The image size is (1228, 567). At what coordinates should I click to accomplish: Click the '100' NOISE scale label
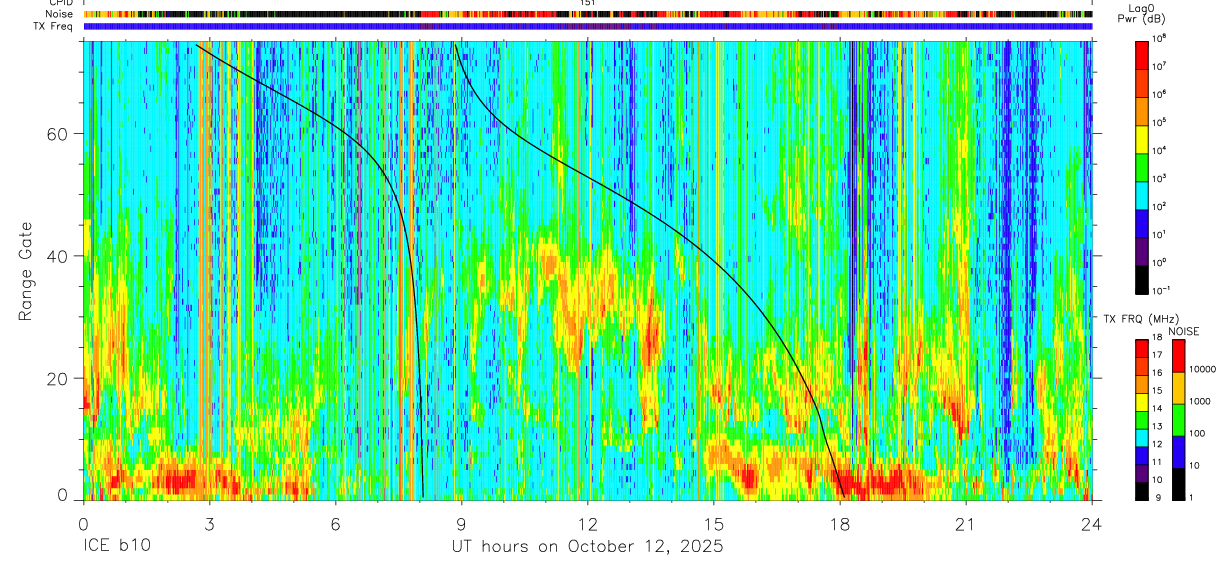[1199, 433]
